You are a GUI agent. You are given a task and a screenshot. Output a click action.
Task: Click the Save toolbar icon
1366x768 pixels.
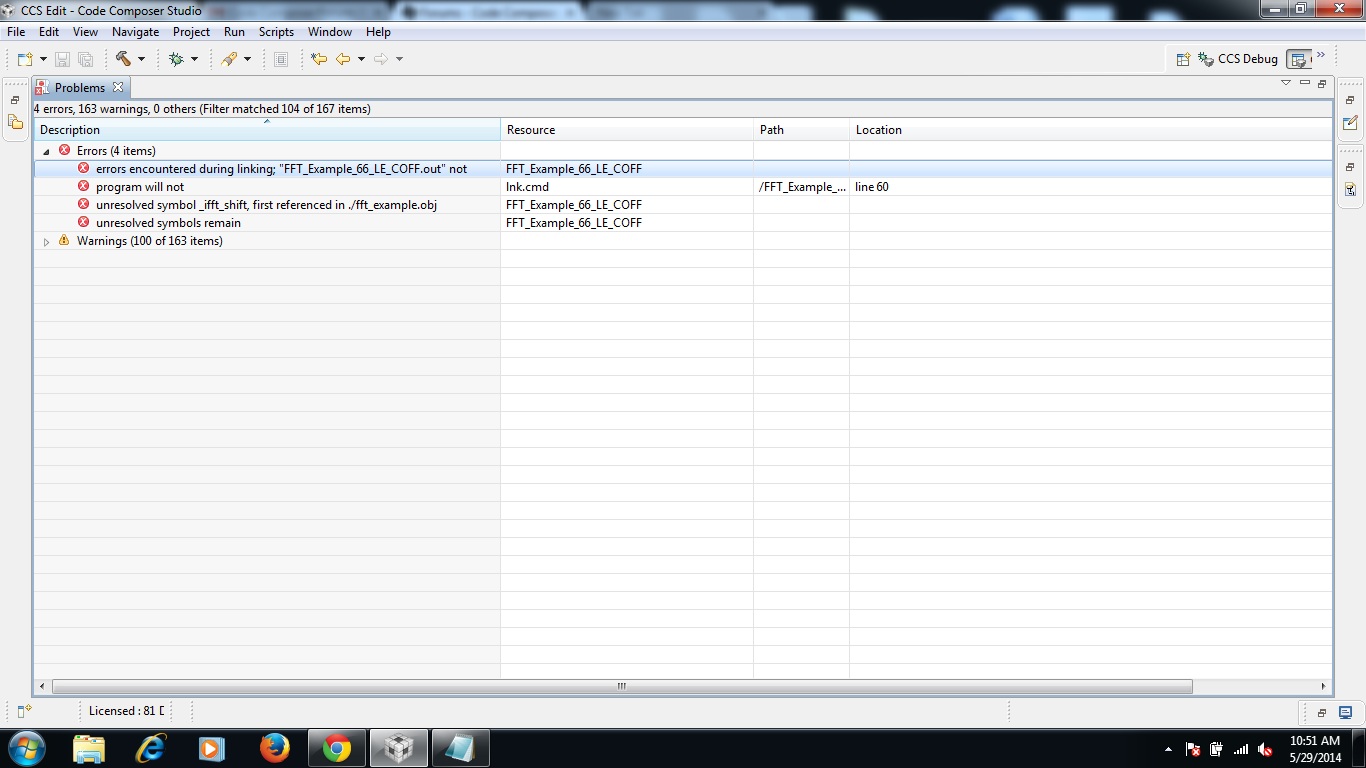(62, 59)
